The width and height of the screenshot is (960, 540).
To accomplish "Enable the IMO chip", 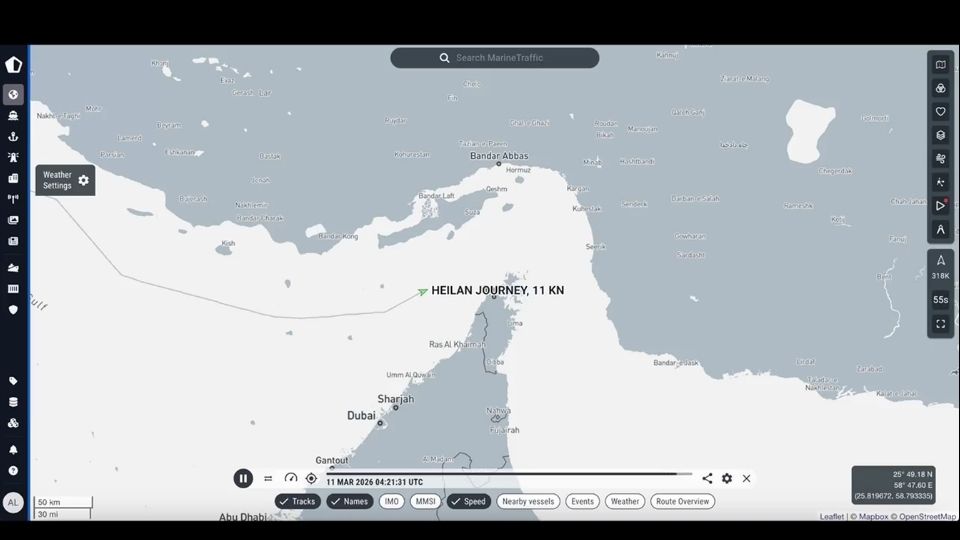I will 392,501.
